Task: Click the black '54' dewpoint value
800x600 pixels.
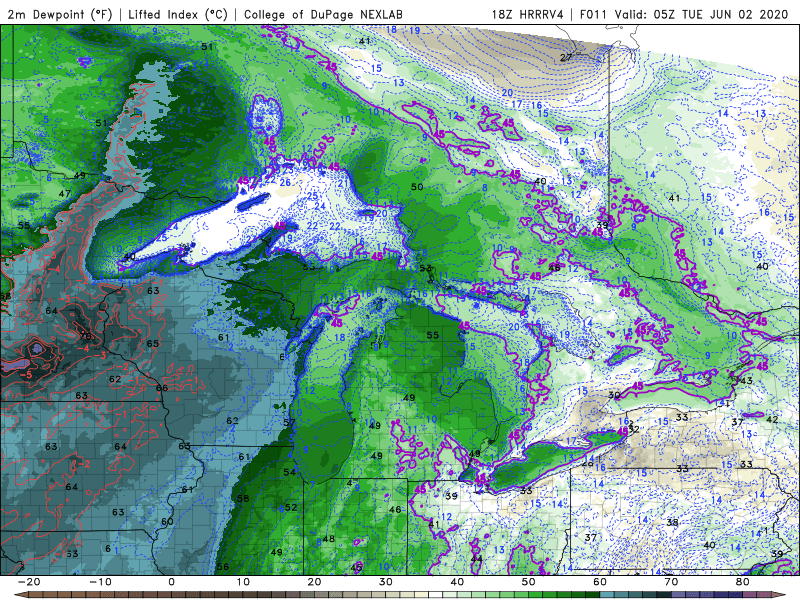Action: point(289,472)
